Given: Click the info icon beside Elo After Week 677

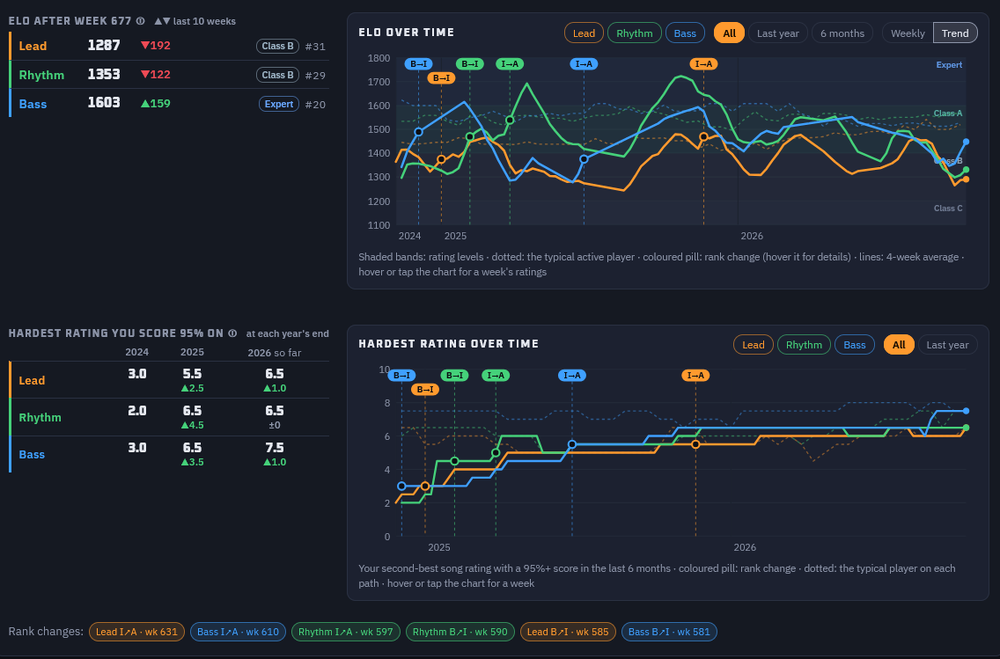Looking at the screenshot, I should click(140, 21).
